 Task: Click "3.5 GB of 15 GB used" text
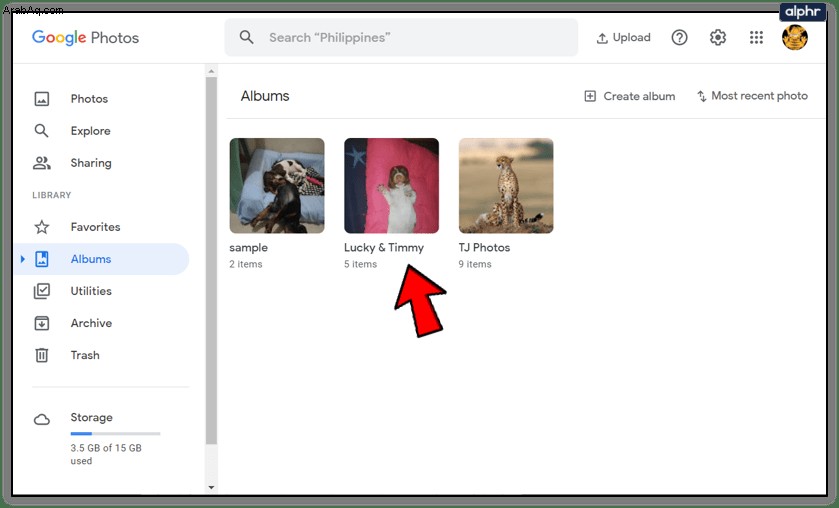pos(106,454)
